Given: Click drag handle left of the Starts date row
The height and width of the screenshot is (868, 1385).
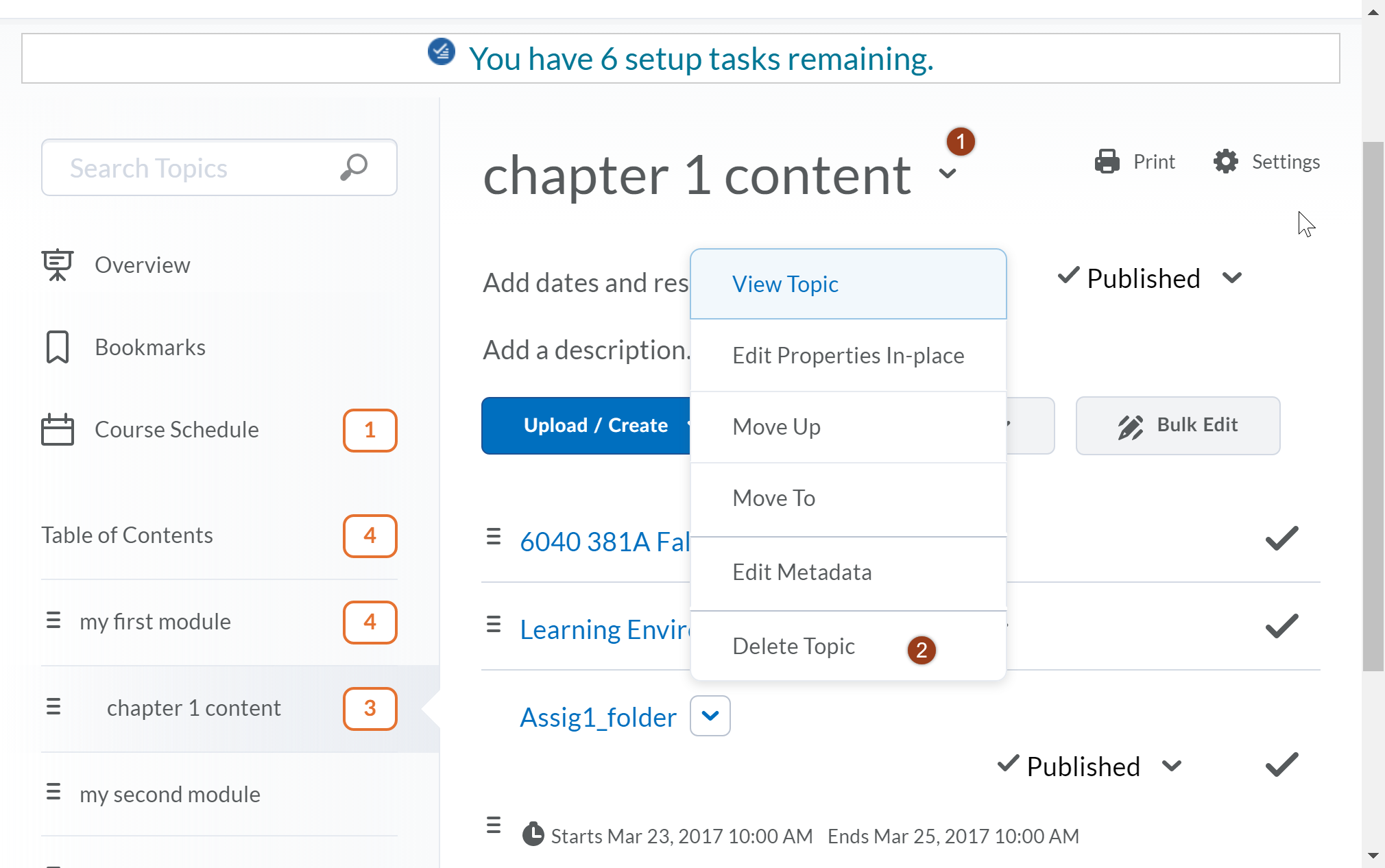Looking at the screenshot, I should click(494, 825).
